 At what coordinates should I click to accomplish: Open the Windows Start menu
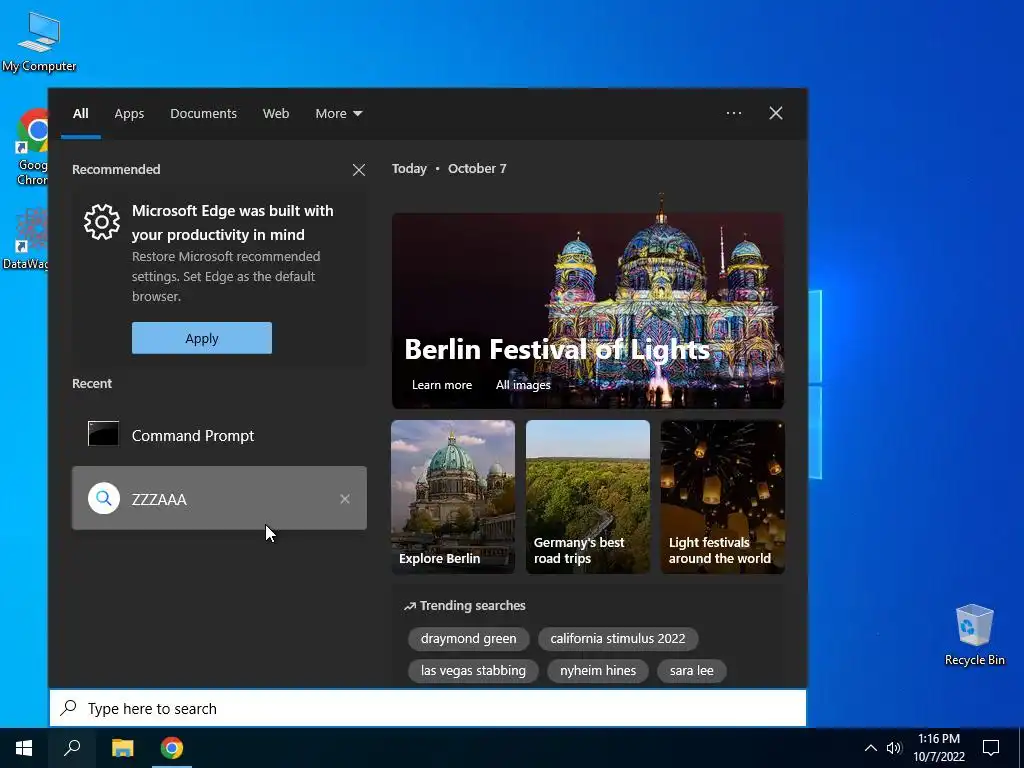point(24,748)
